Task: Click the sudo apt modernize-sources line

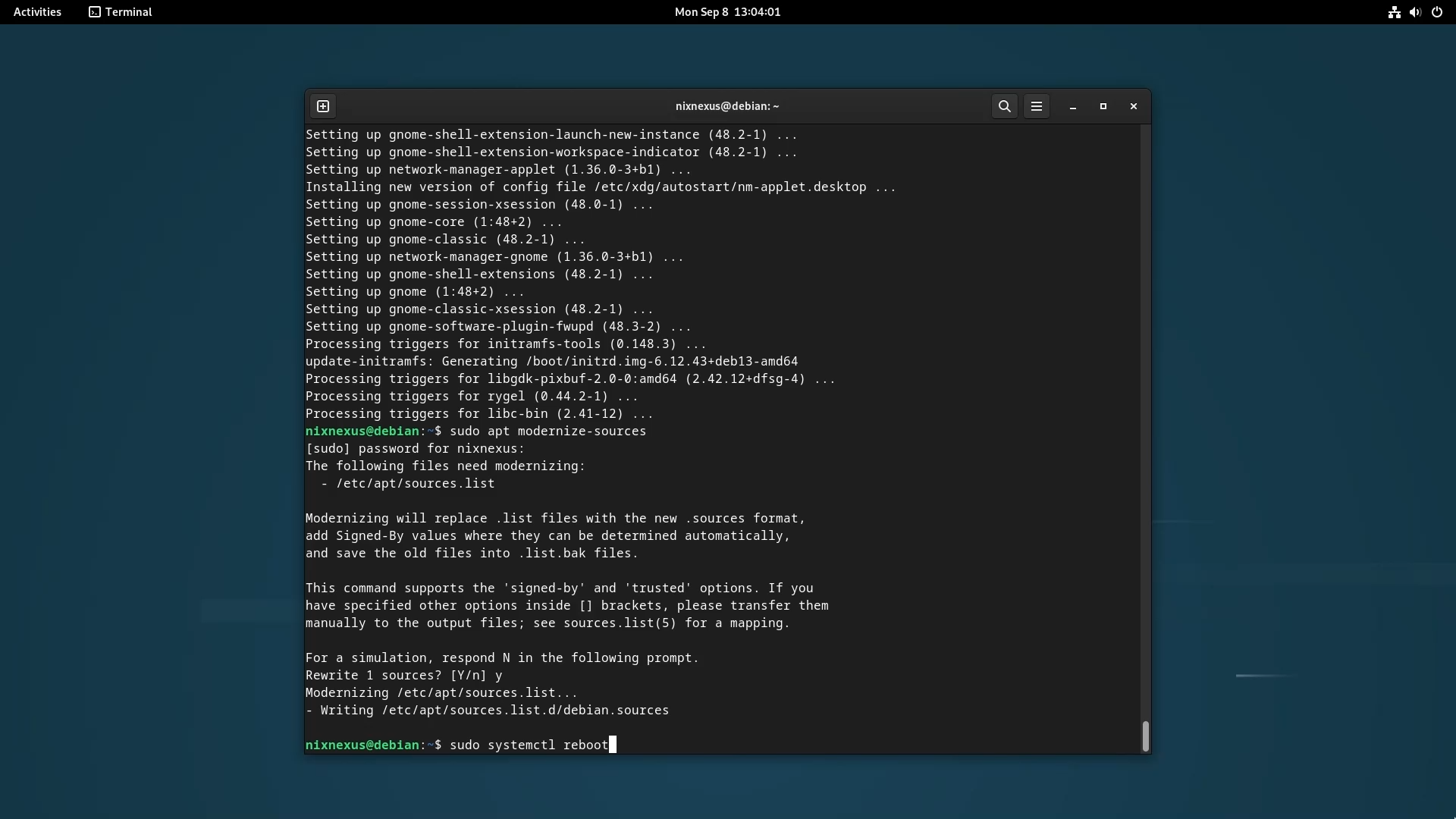Action: [548, 431]
